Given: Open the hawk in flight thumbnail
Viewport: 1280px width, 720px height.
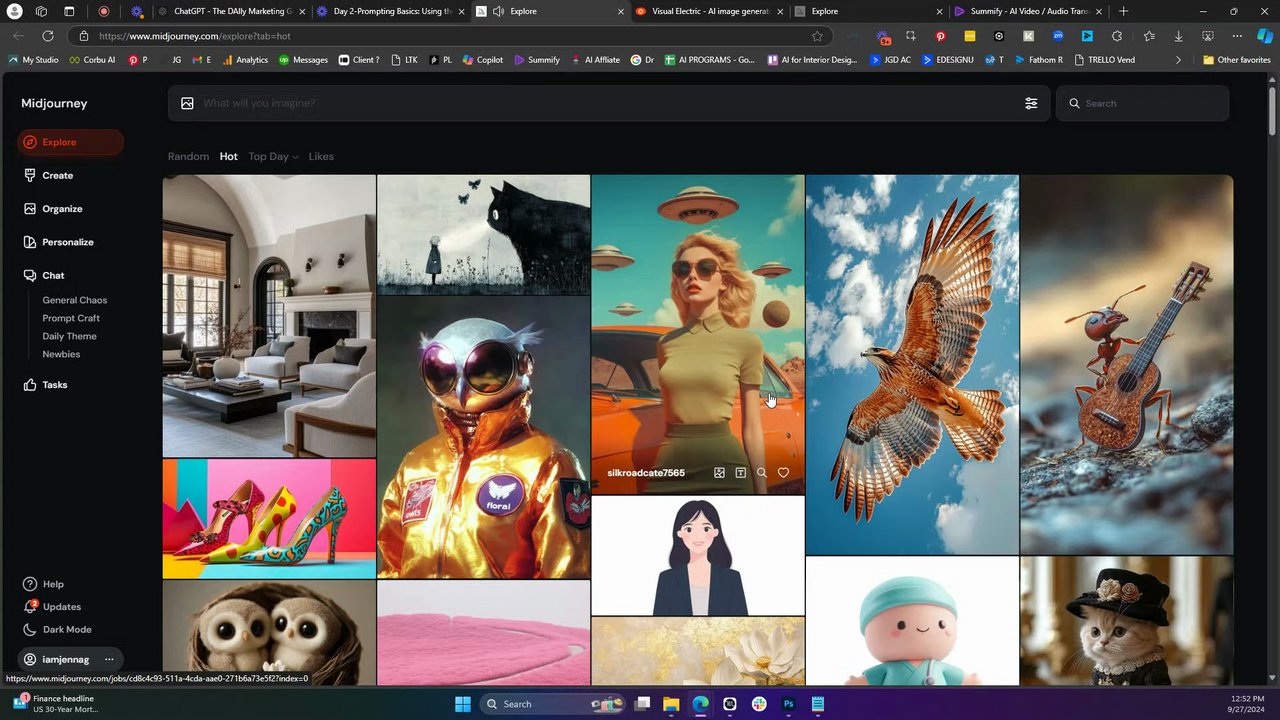Looking at the screenshot, I should pos(912,365).
